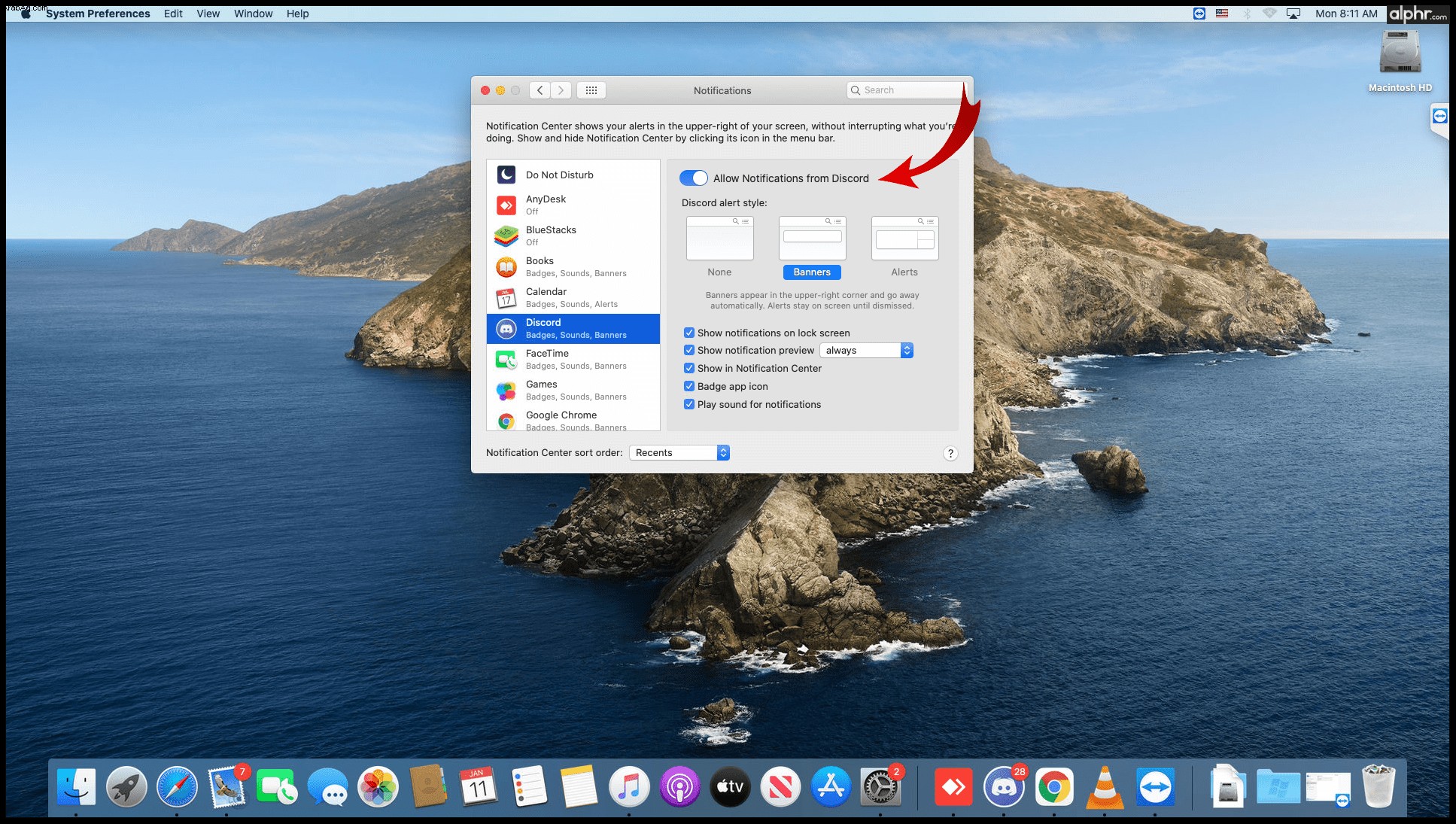Open System Preferences gear in Dock
Image resolution: width=1456 pixels, height=824 pixels.
(x=880, y=787)
